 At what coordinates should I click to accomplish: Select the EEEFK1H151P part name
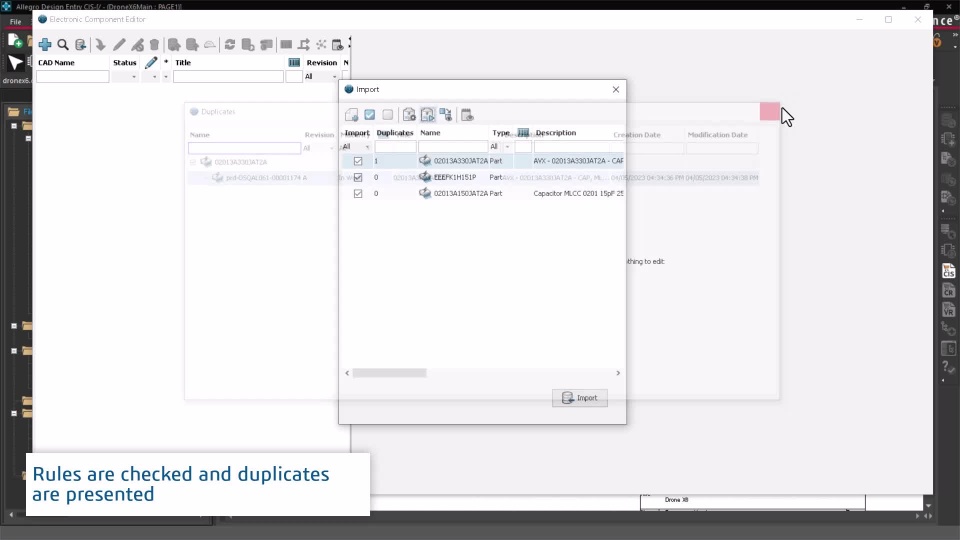click(455, 177)
